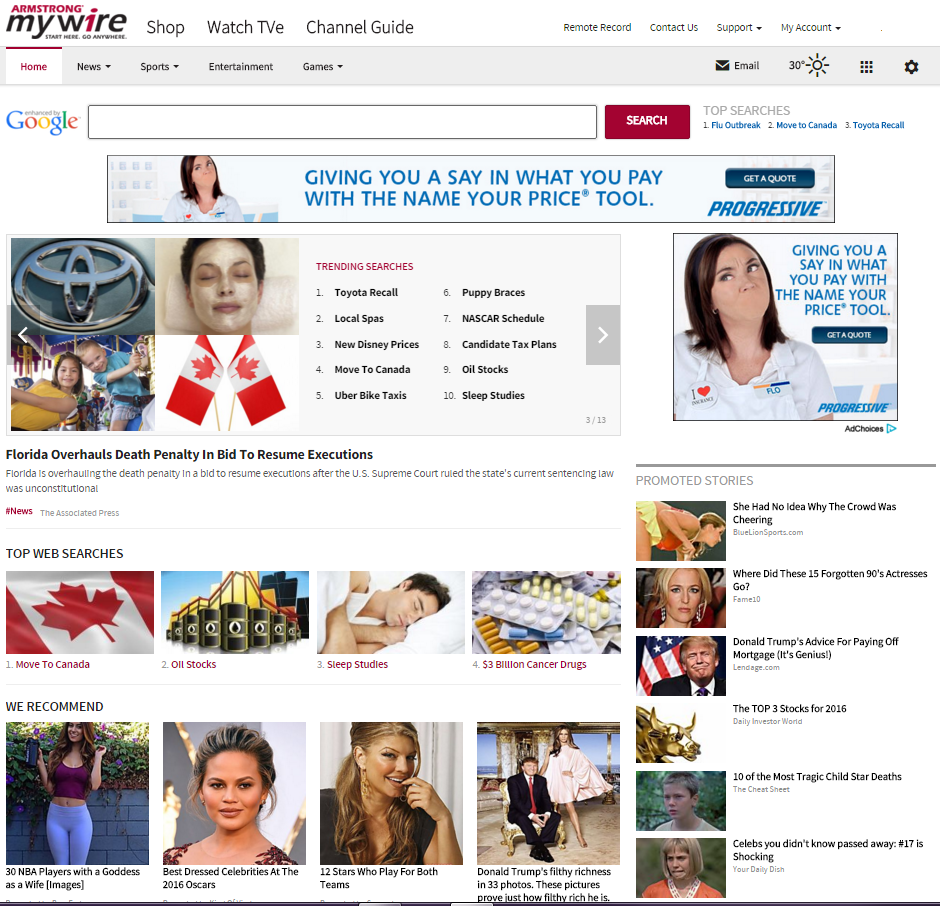Click the Progressive logo in banner ad
The image size is (940, 906).
click(766, 208)
